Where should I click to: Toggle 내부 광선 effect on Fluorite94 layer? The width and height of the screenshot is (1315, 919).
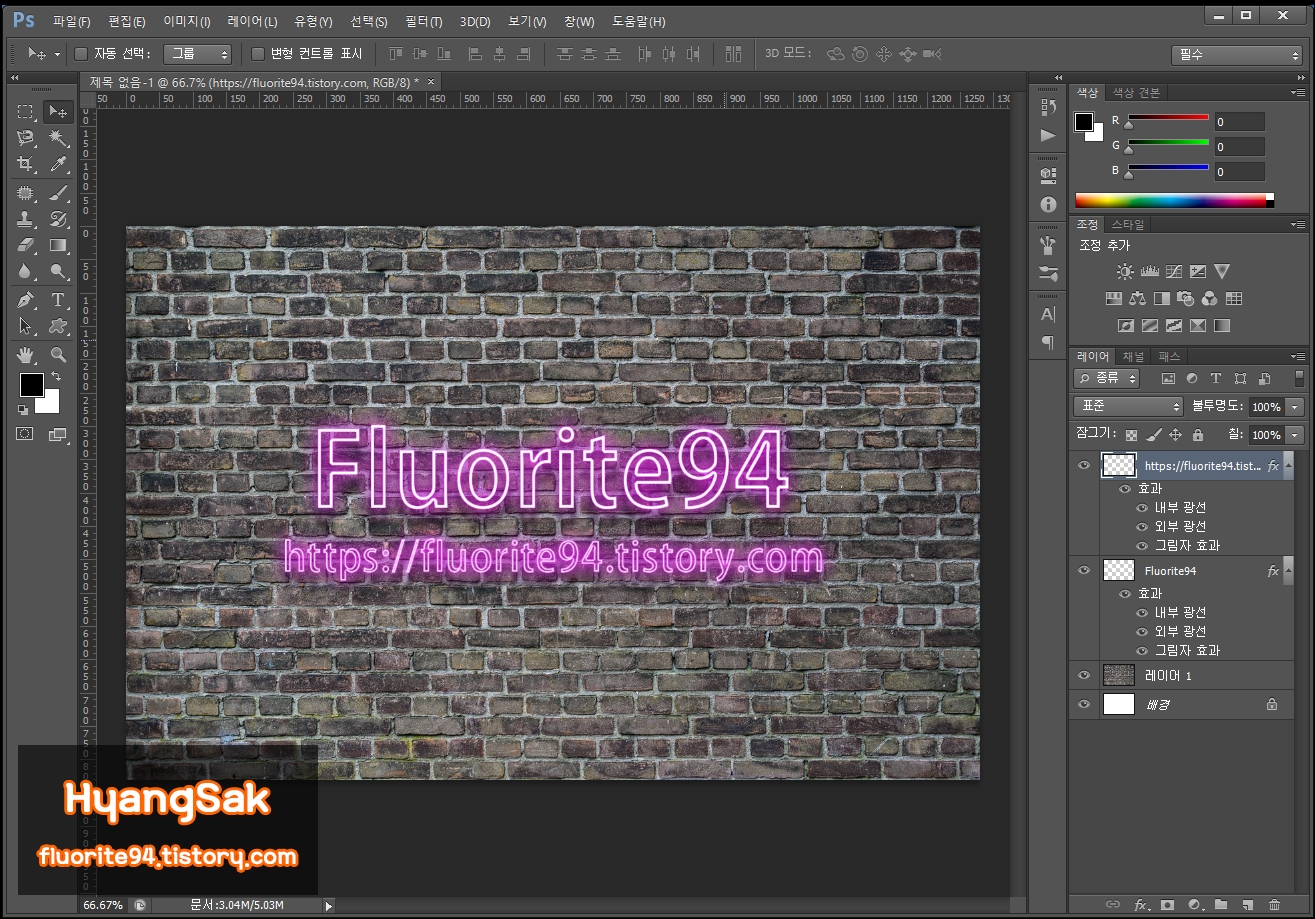pos(1142,612)
